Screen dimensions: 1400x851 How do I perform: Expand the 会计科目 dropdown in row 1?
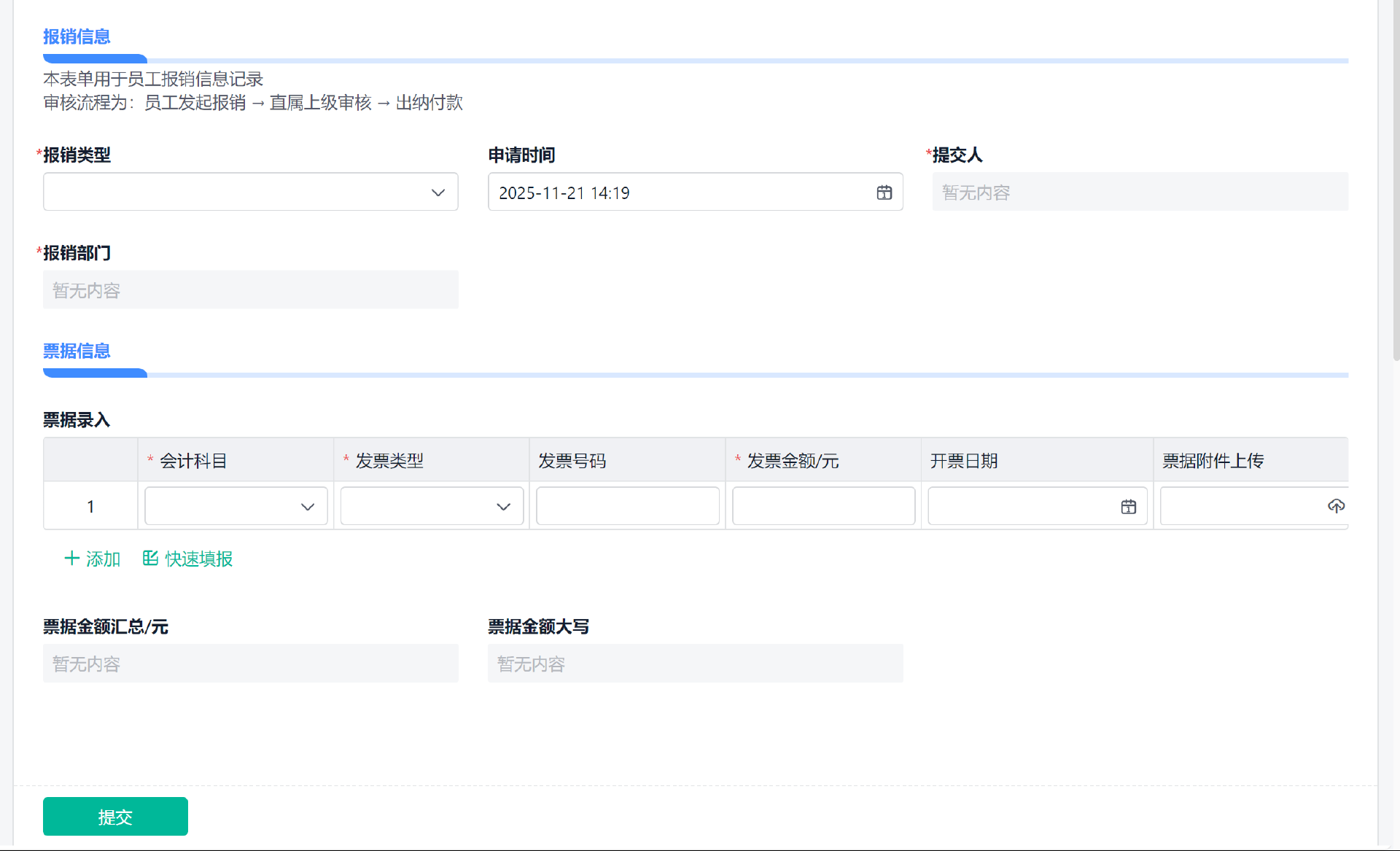coord(236,507)
